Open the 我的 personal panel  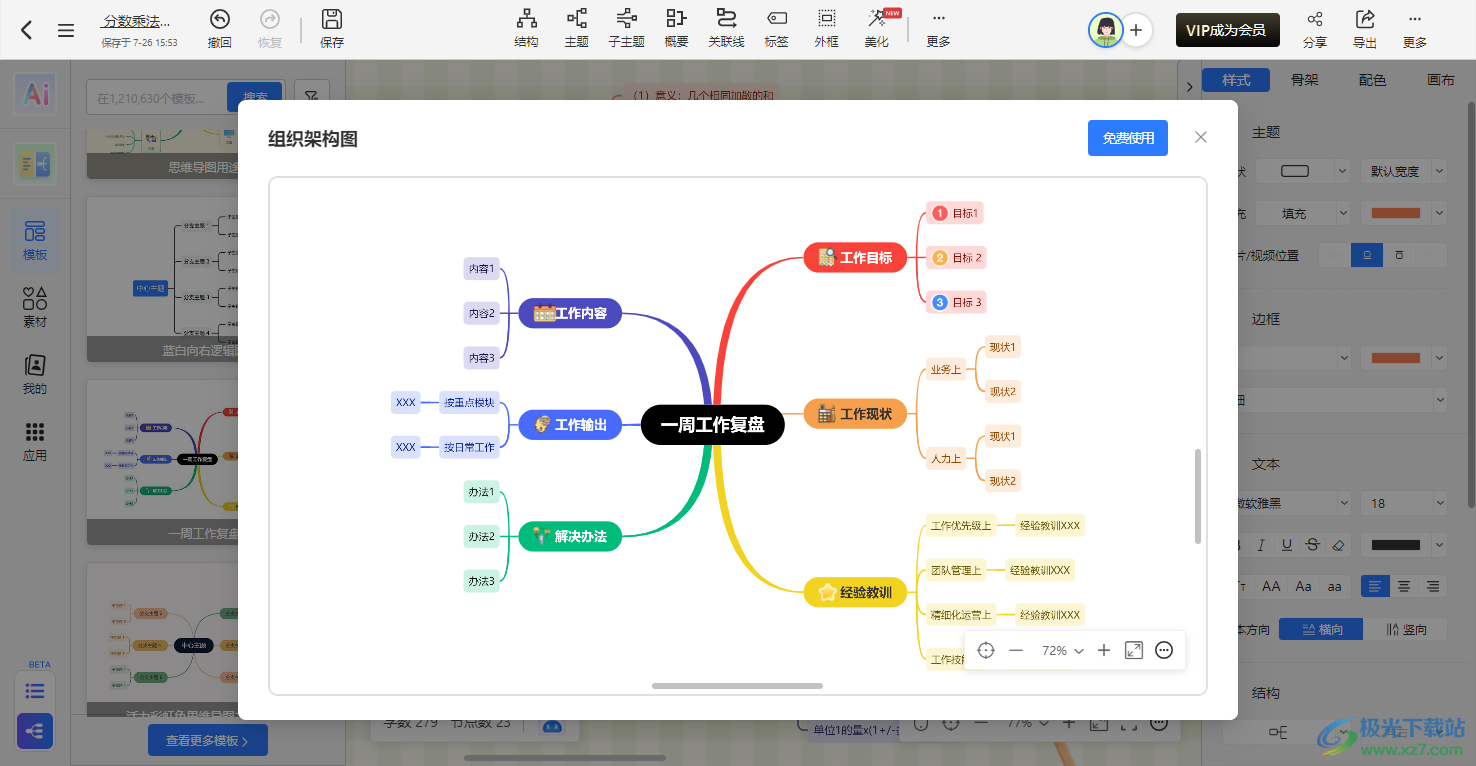coord(35,374)
